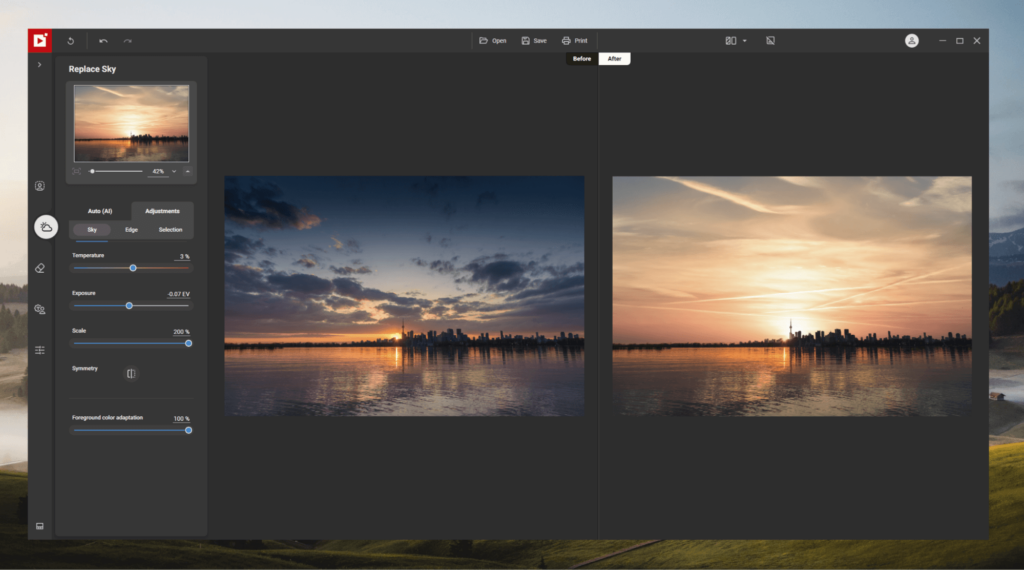Show the Before view label

(x=582, y=59)
